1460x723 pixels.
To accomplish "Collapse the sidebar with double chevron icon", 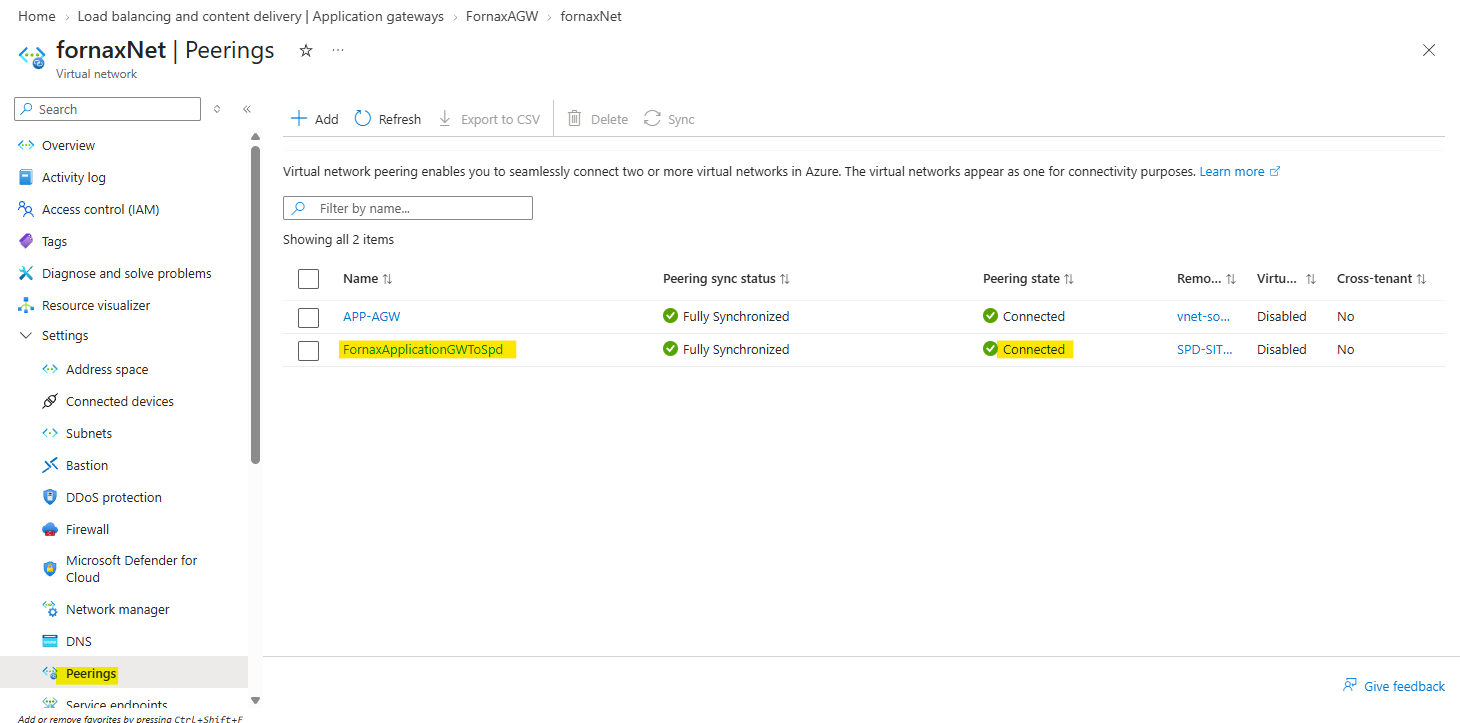I will tap(247, 109).
